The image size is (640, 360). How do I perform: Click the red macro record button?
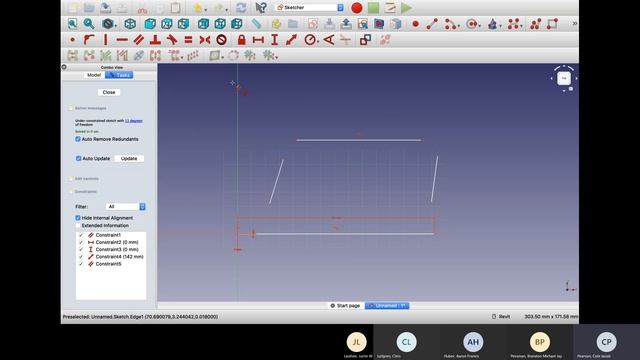pos(357,7)
